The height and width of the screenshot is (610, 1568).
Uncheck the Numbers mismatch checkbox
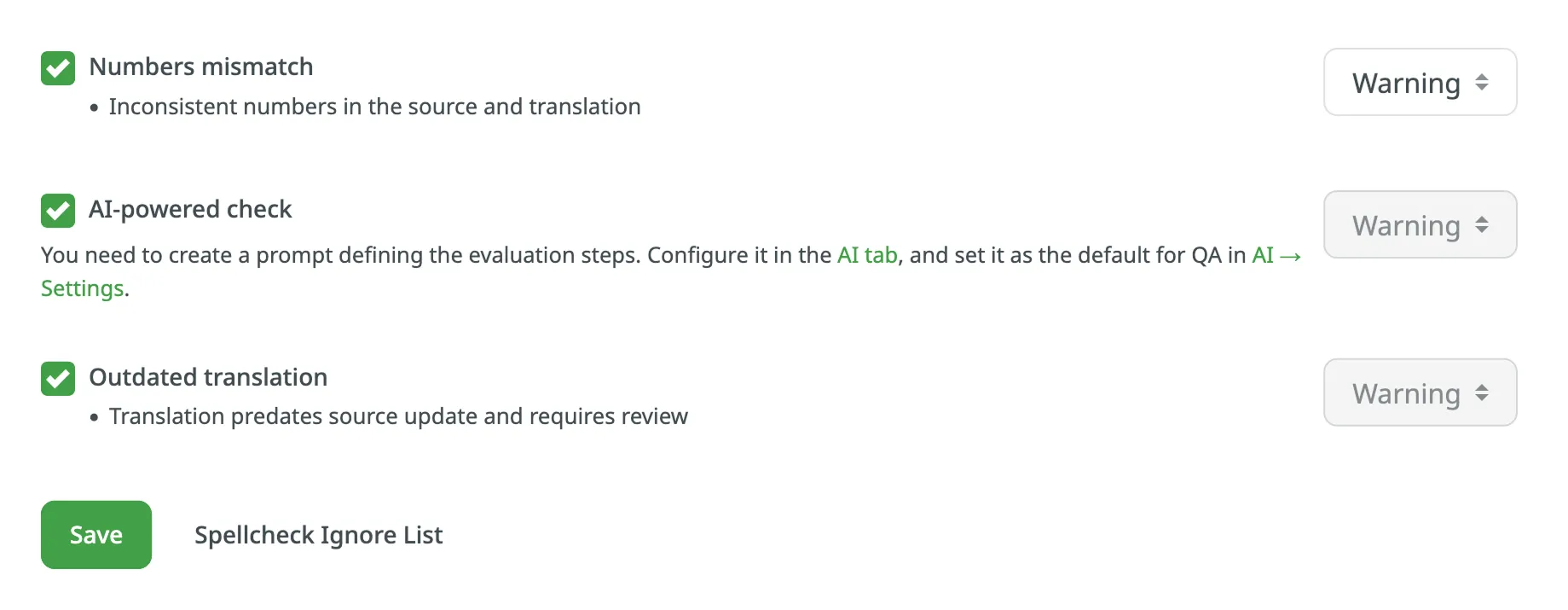(58, 68)
